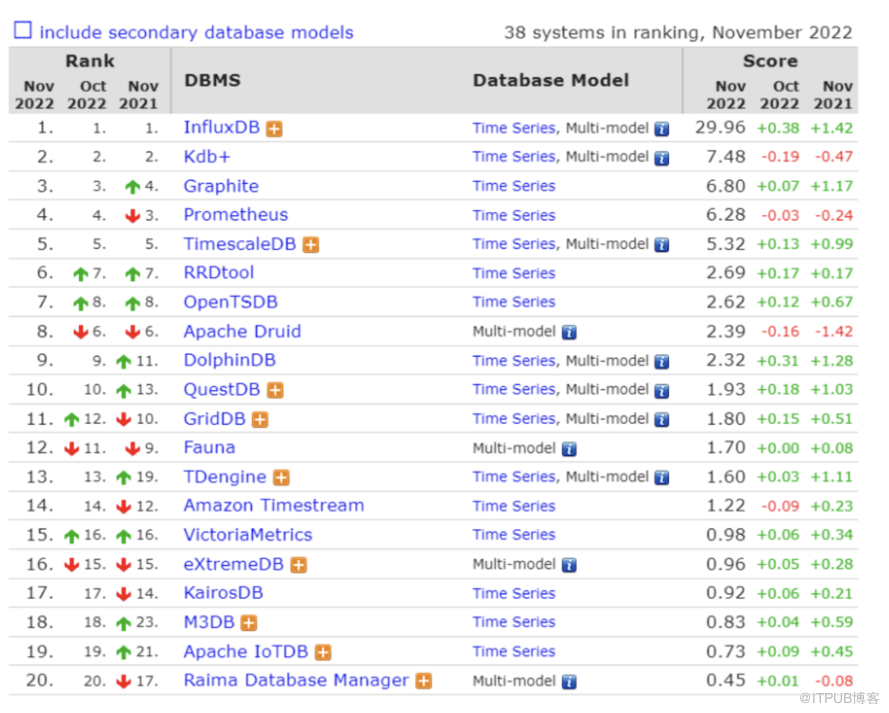Enable the include secondary database models checkbox
Viewport: 889px width, 713px height.
point(23,30)
